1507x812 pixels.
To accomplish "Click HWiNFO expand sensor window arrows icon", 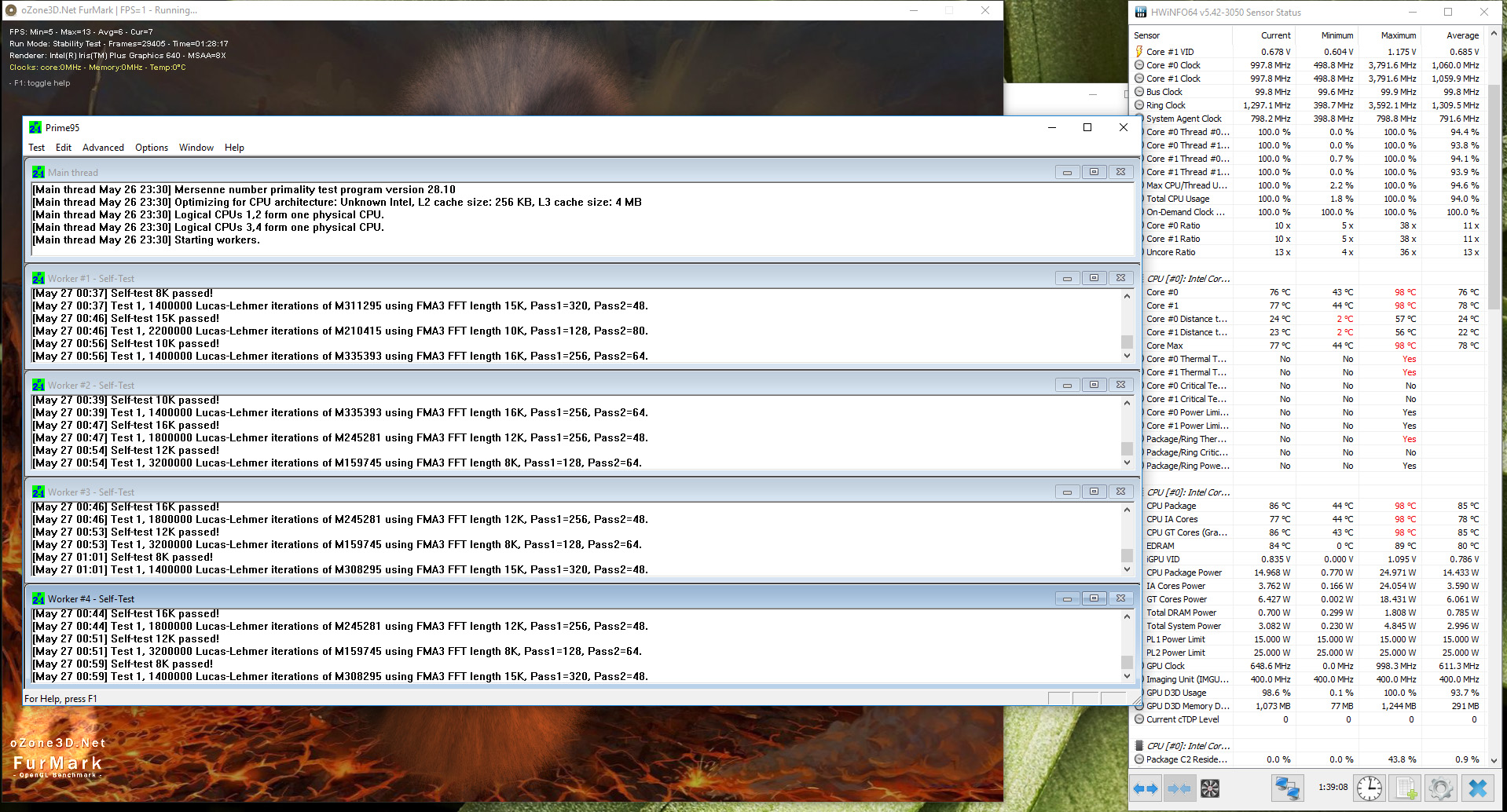I will tap(1146, 788).
